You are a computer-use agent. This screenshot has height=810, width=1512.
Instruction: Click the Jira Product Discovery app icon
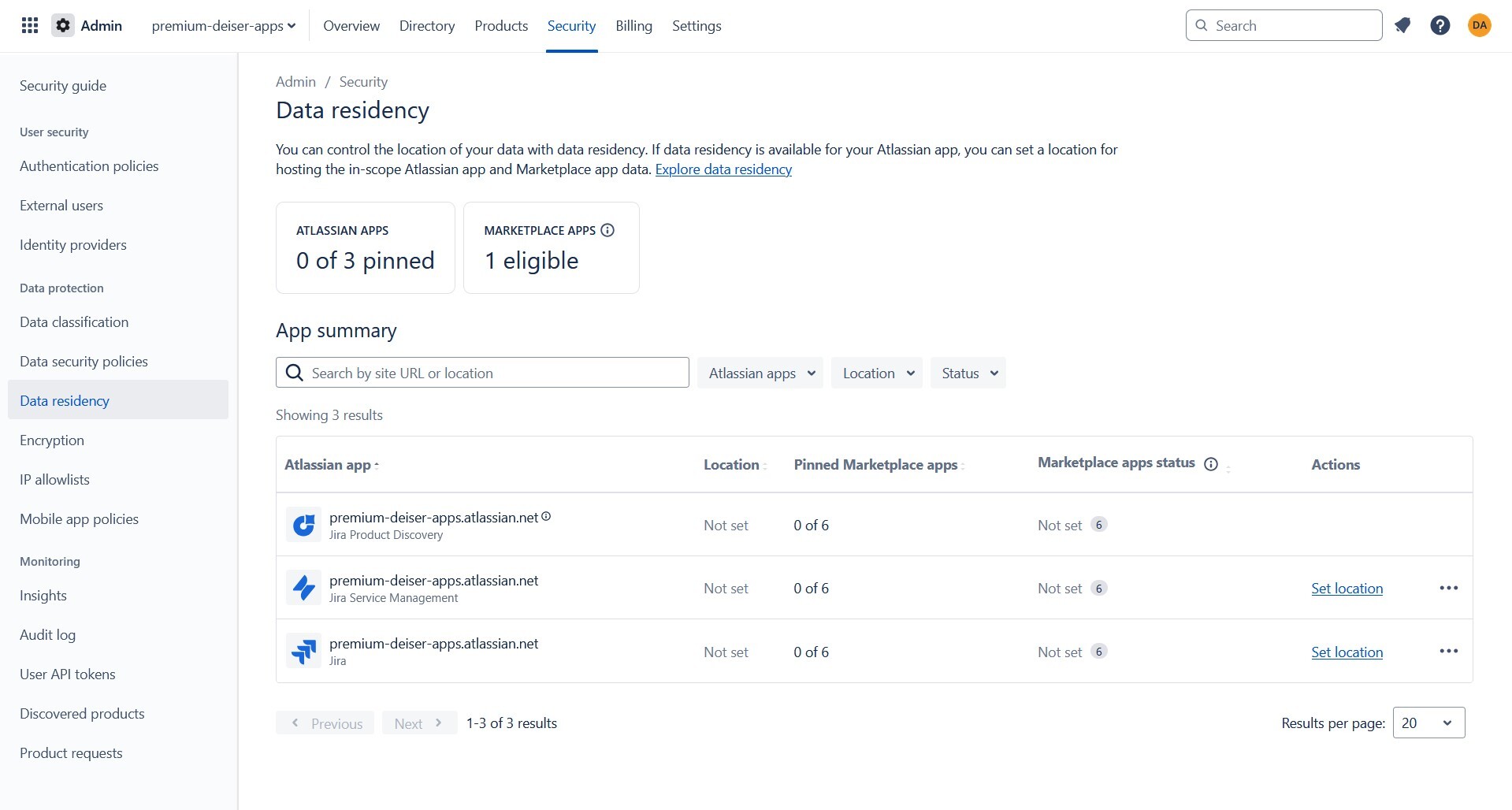click(x=303, y=525)
